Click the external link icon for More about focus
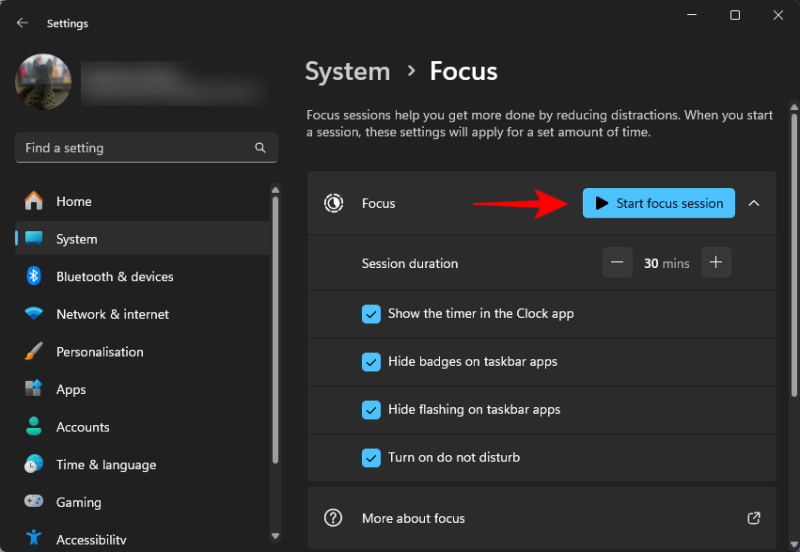Screen dimensions: 800x552 click(x=754, y=518)
